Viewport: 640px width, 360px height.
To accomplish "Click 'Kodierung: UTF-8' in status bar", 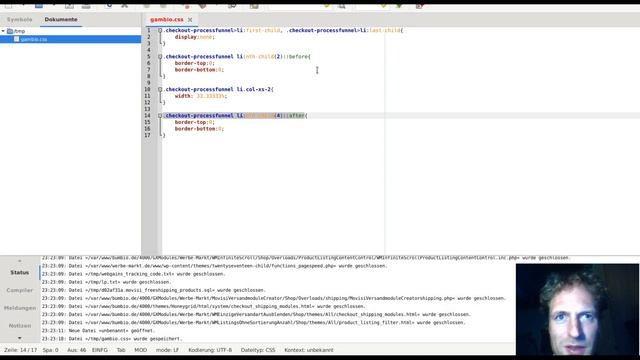I will [210, 350].
